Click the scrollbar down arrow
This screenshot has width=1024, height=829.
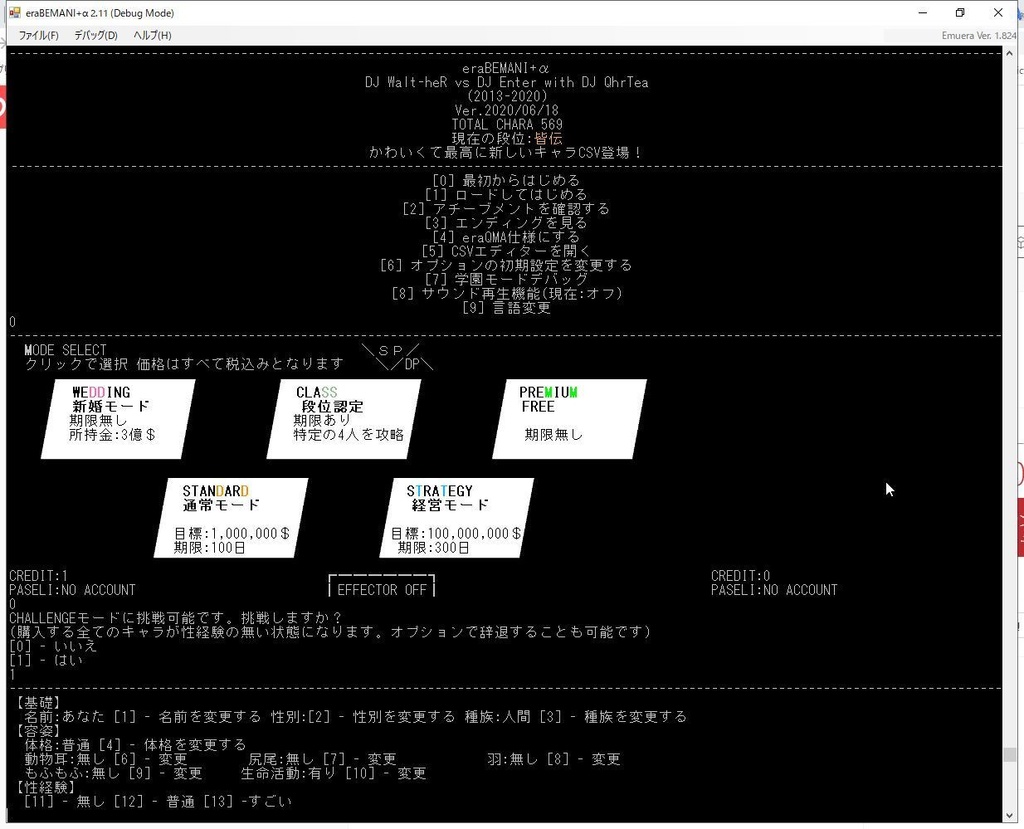click(x=1010, y=816)
